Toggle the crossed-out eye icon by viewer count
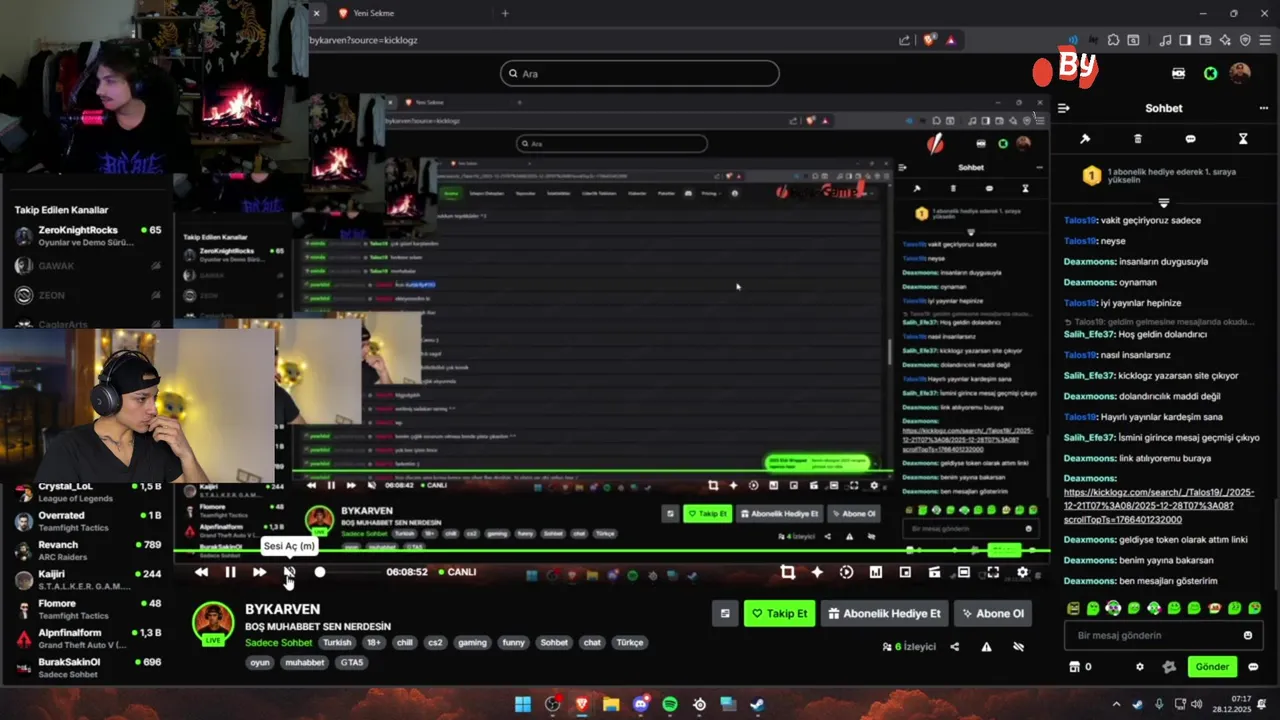This screenshot has height=720, width=1280. 1018,647
